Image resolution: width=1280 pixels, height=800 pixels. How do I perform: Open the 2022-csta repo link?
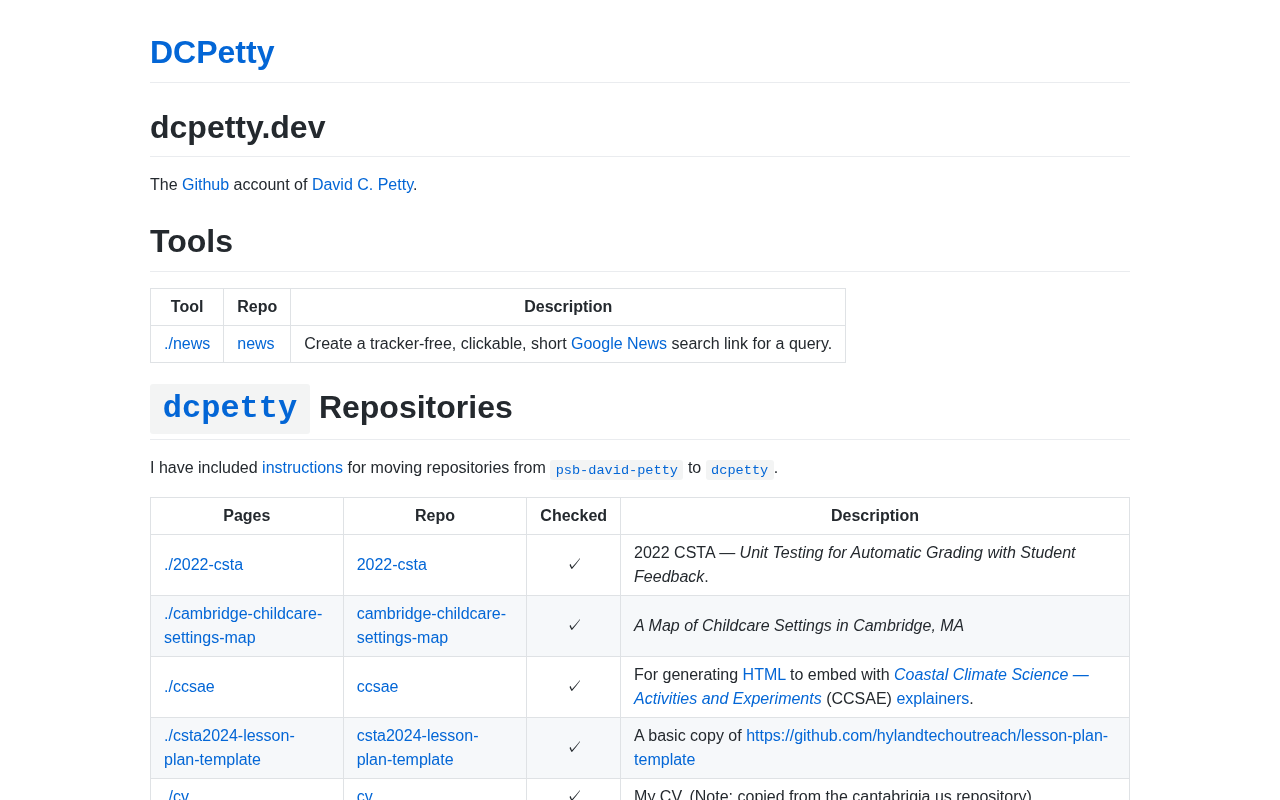point(391,565)
